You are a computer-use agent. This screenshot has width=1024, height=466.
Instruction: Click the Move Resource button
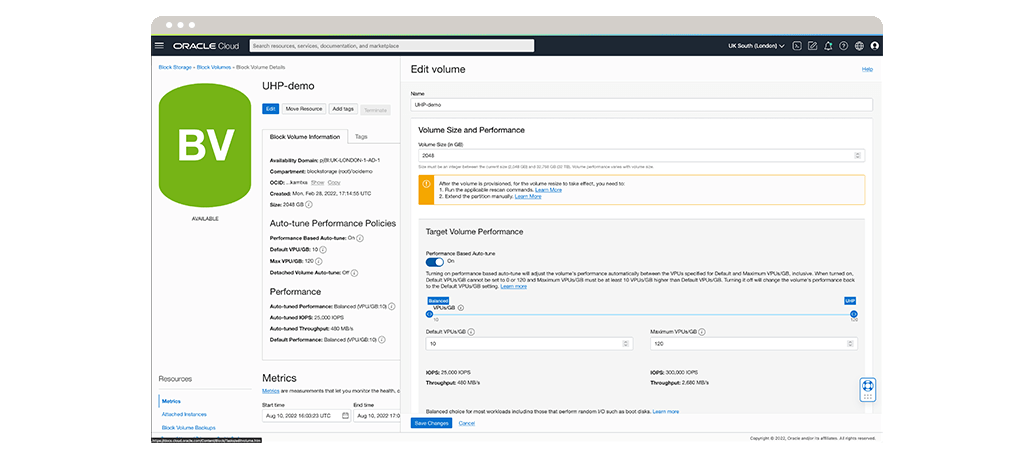(x=304, y=109)
